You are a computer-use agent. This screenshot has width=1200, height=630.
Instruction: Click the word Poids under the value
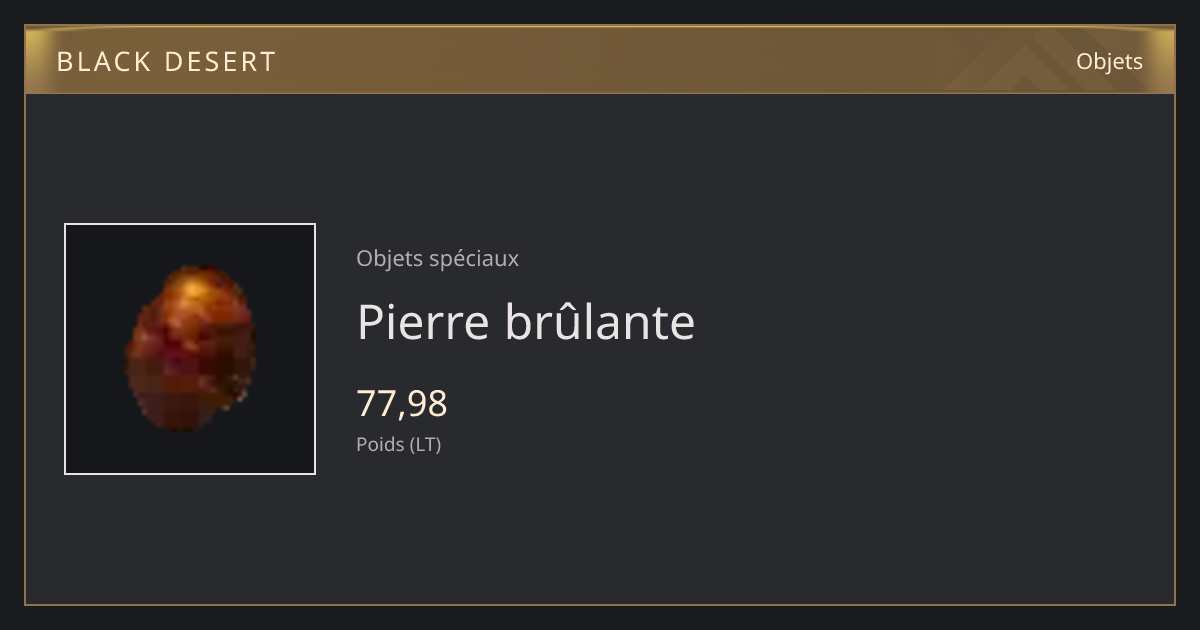[x=378, y=444]
